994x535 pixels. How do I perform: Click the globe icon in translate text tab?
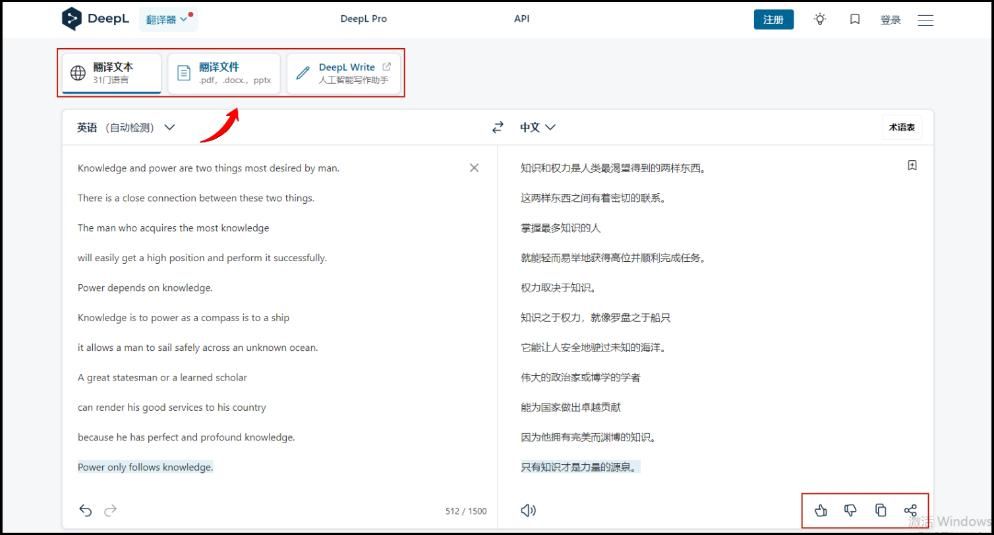pos(78,73)
